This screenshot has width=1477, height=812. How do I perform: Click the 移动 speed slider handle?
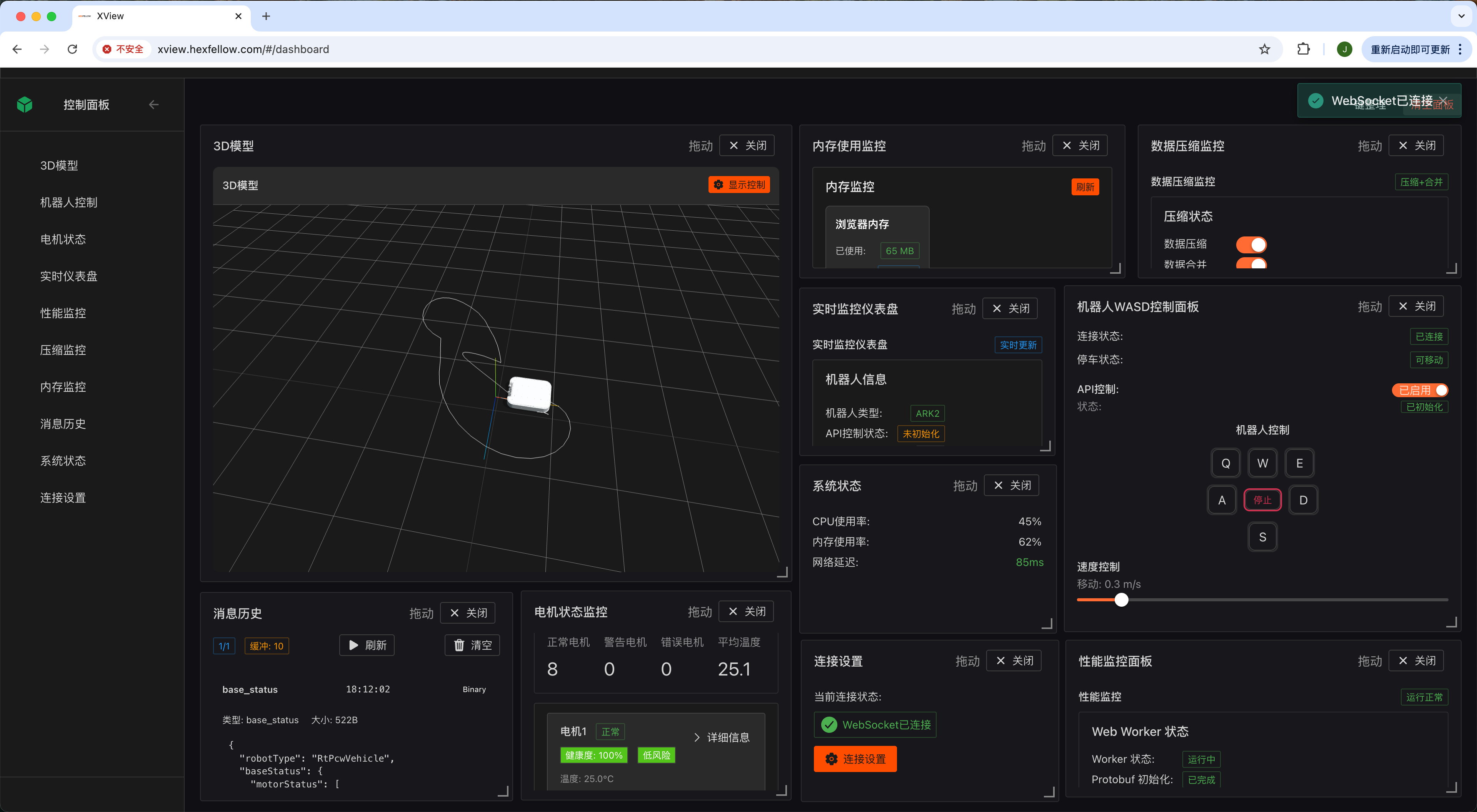point(1122,600)
